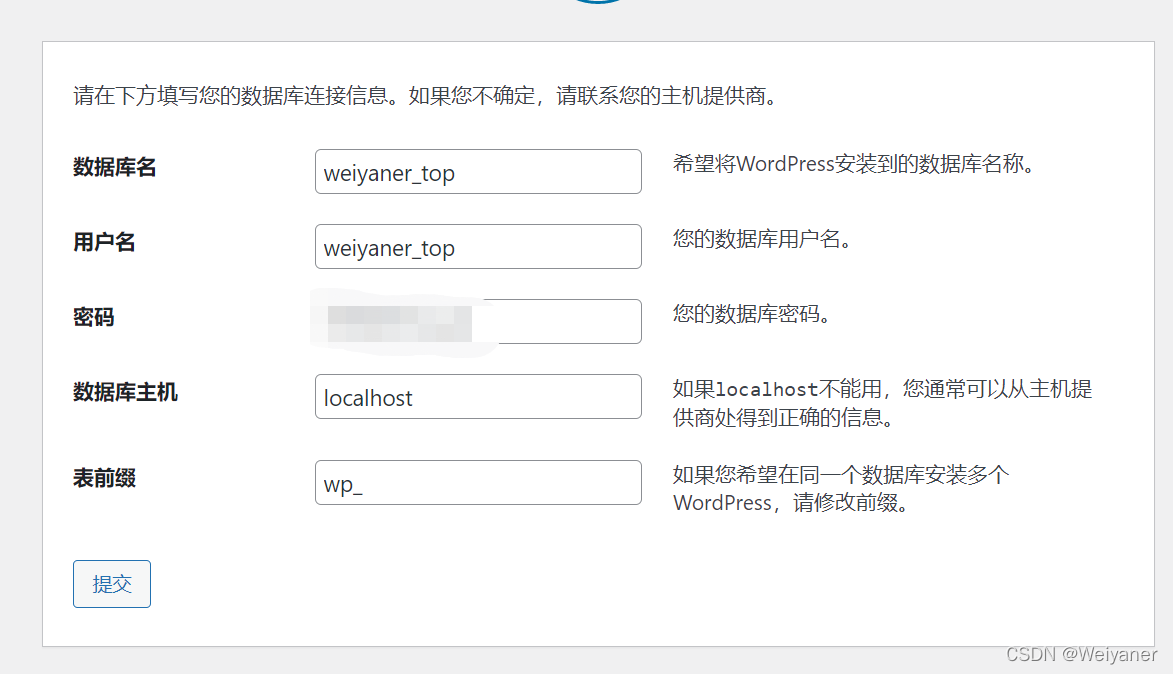Select the 数据库主机 field showing localhost
This screenshot has width=1173, height=674.
(x=478, y=396)
